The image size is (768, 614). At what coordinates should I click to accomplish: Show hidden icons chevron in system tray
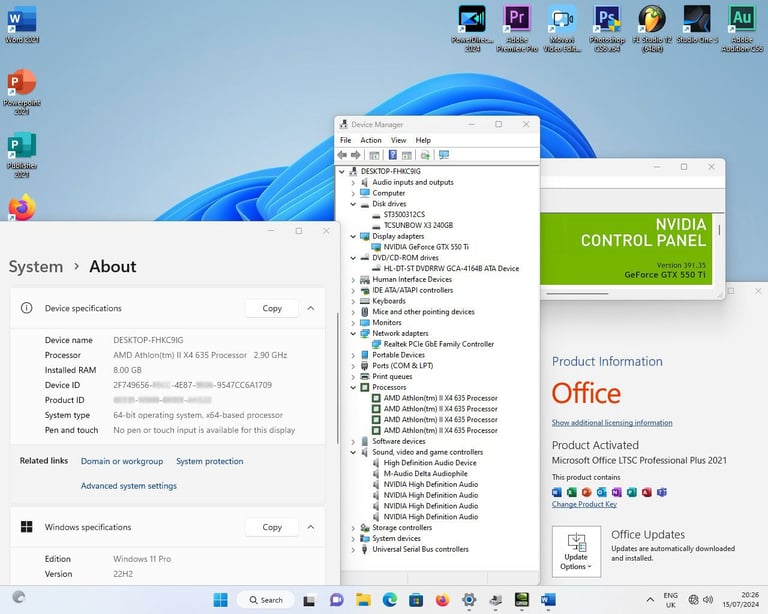click(x=650, y=600)
